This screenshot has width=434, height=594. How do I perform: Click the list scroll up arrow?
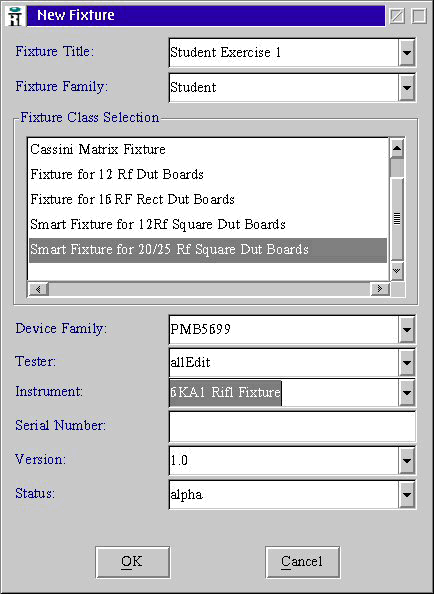pyautogui.click(x=397, y=148)
